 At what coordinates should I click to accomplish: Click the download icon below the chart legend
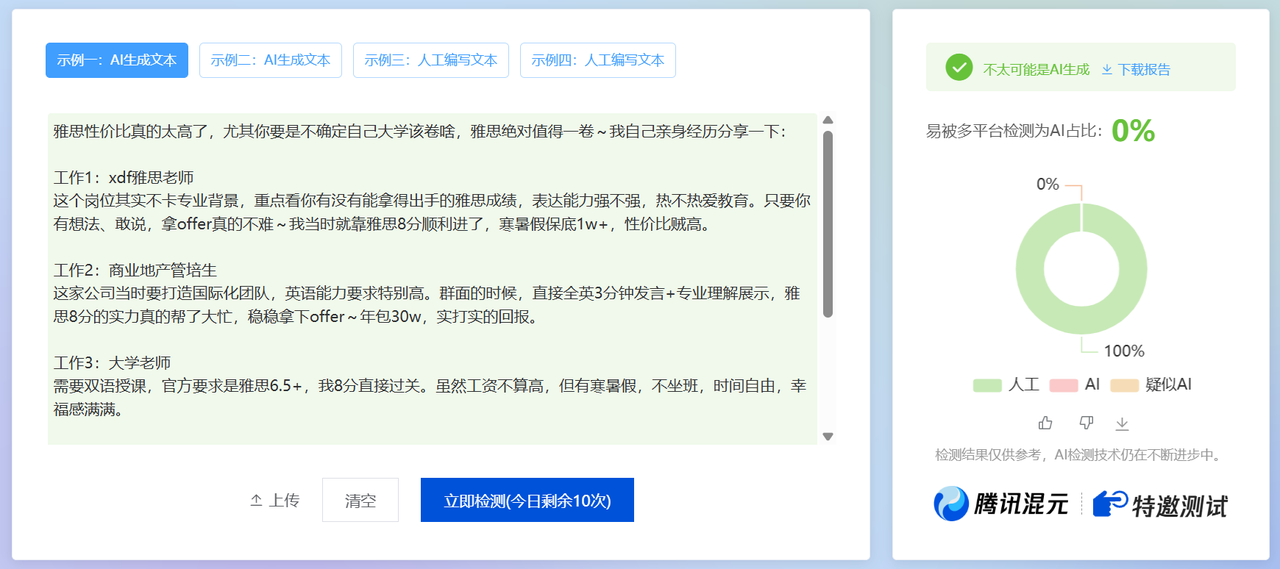pyautogui.click(x=1122, y=424)
